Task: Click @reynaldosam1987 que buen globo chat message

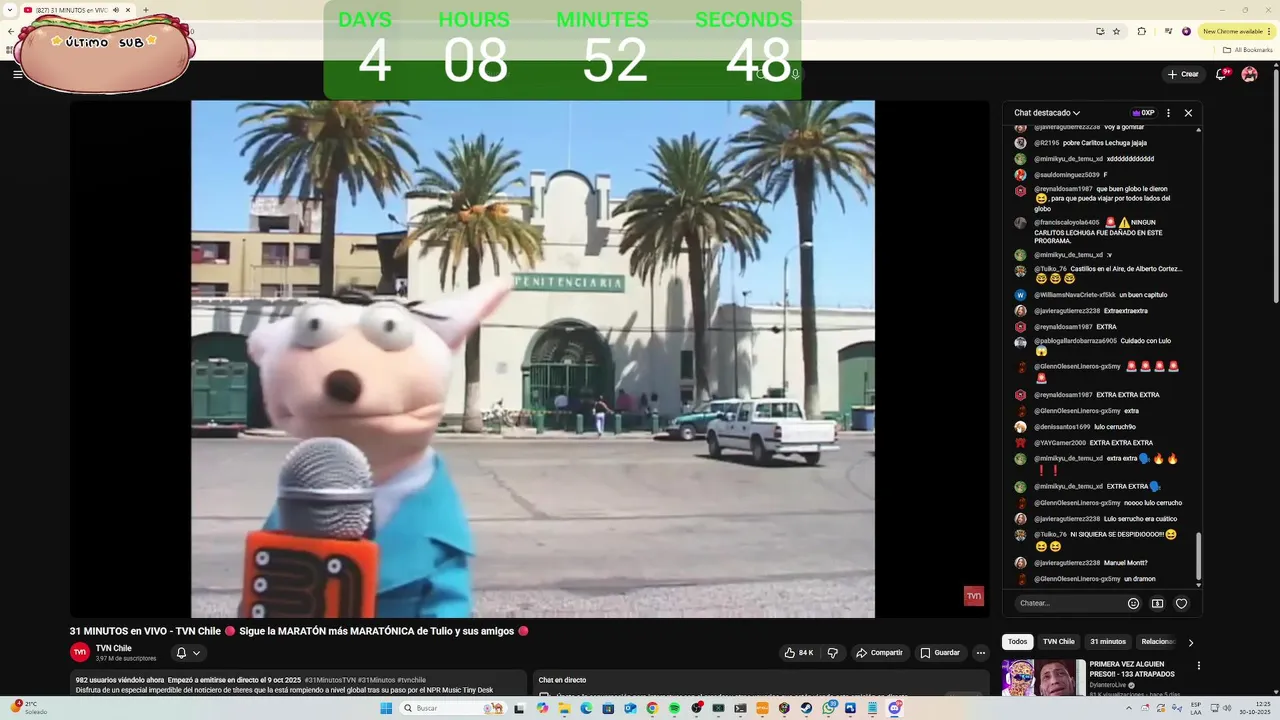Action: pos(1104,198)
